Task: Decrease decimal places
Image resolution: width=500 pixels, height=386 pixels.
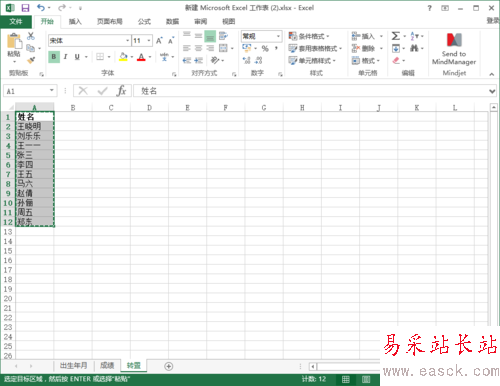Action: 258,60
